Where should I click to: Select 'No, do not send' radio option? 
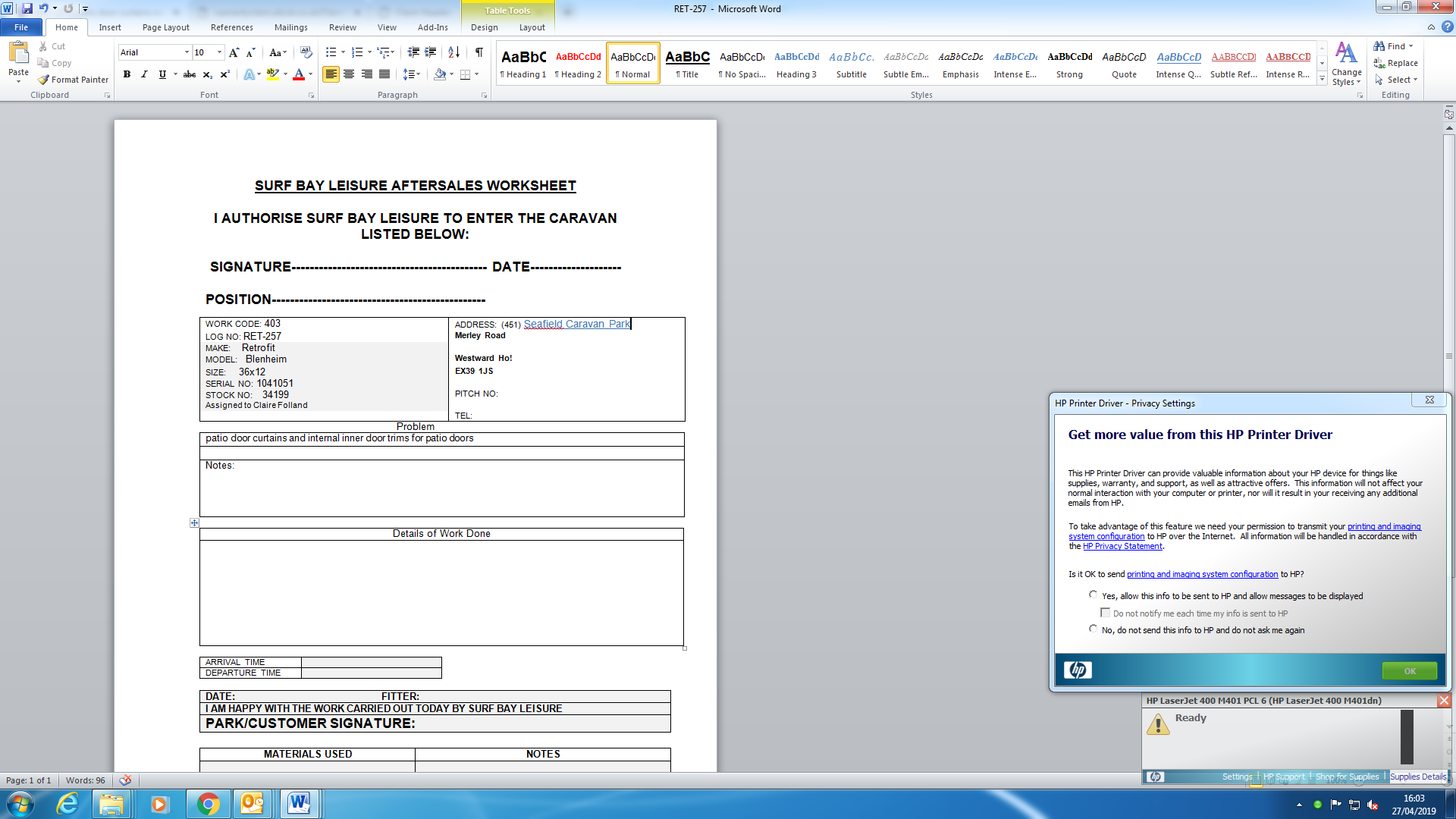coord(1093,629)
